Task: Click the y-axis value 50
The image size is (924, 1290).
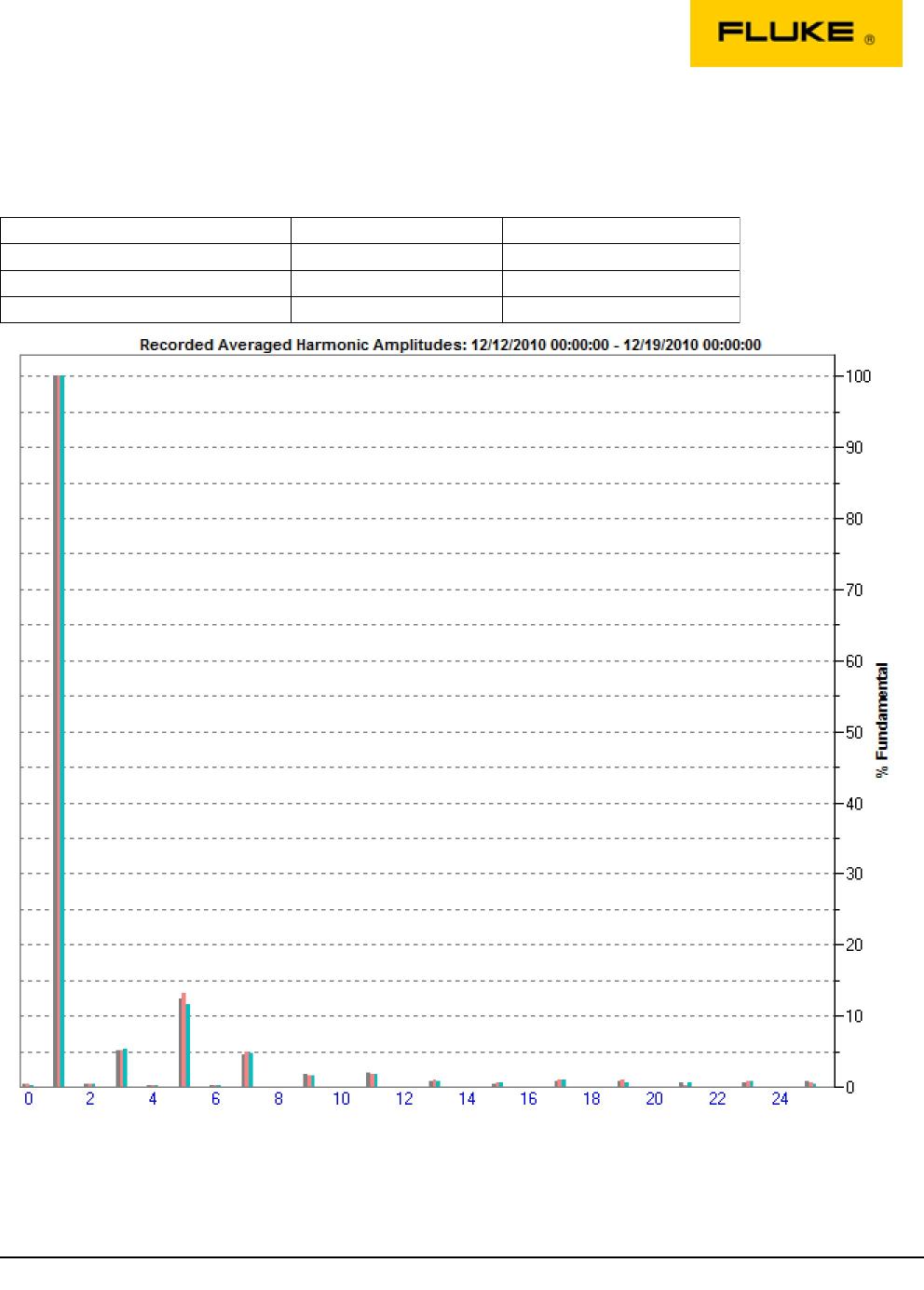Action: pos(854,732)
